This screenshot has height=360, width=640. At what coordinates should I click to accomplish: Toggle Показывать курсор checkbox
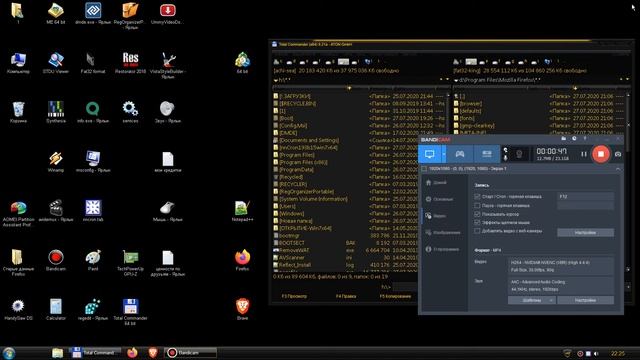click(477, 214)
